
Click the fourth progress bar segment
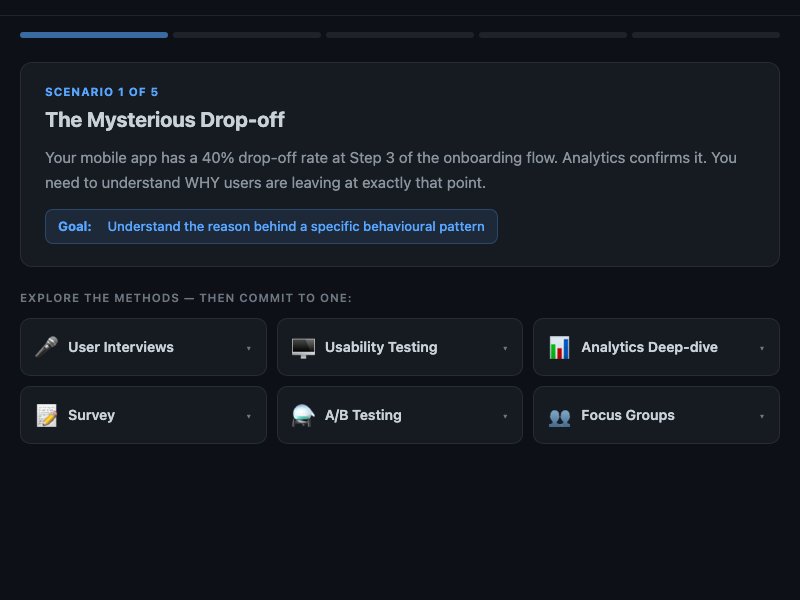(x=553, y=35)
